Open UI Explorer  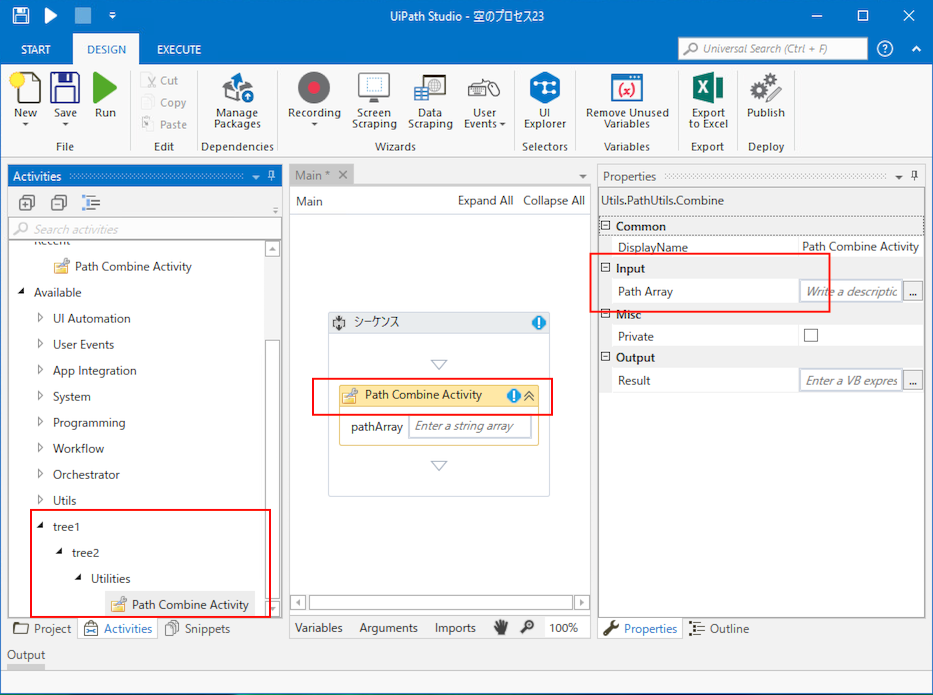point(544,101)
